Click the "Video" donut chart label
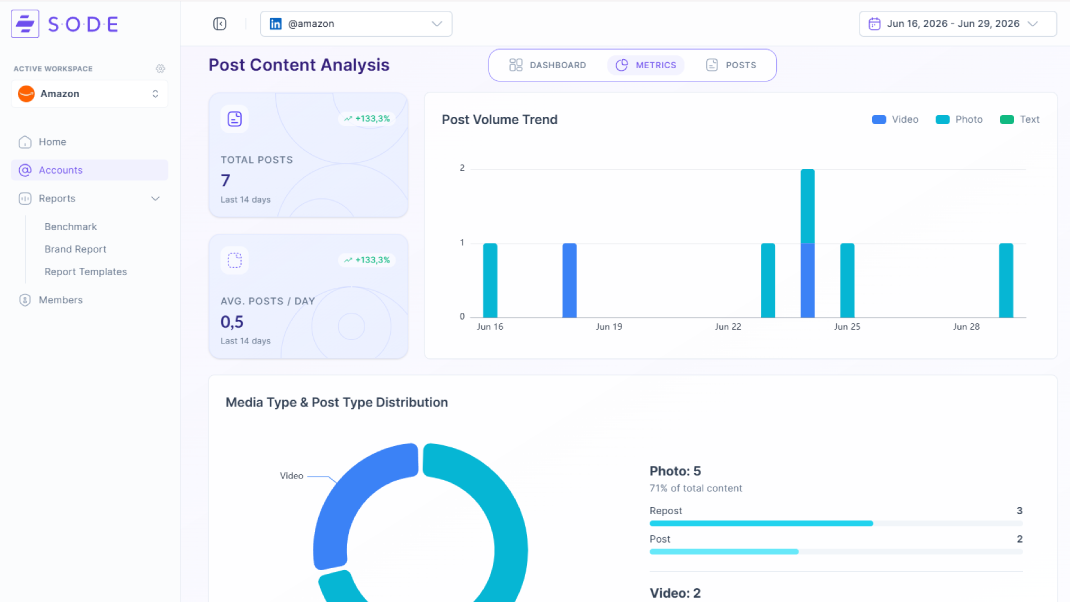 [291, 476]
